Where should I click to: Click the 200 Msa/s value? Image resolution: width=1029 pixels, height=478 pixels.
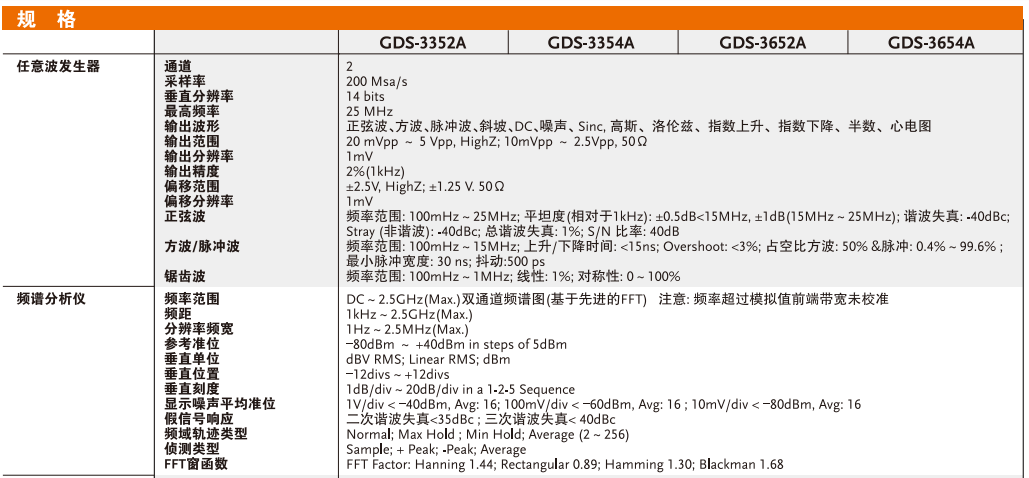pos(377,82)
